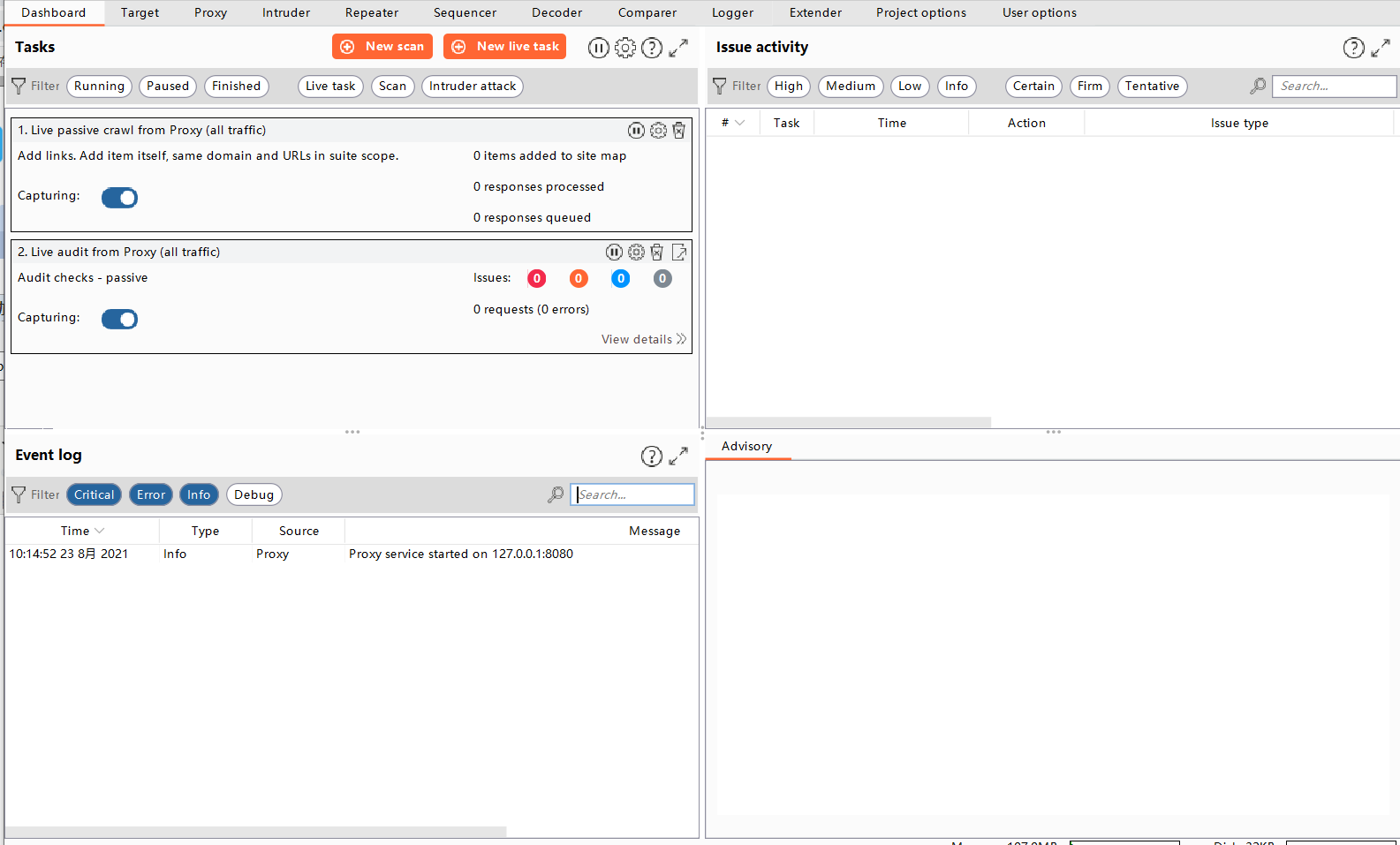Screen dimensions: 1400x845
Task: Toggle the Info event log filter
Action: [x=199, y=495]
